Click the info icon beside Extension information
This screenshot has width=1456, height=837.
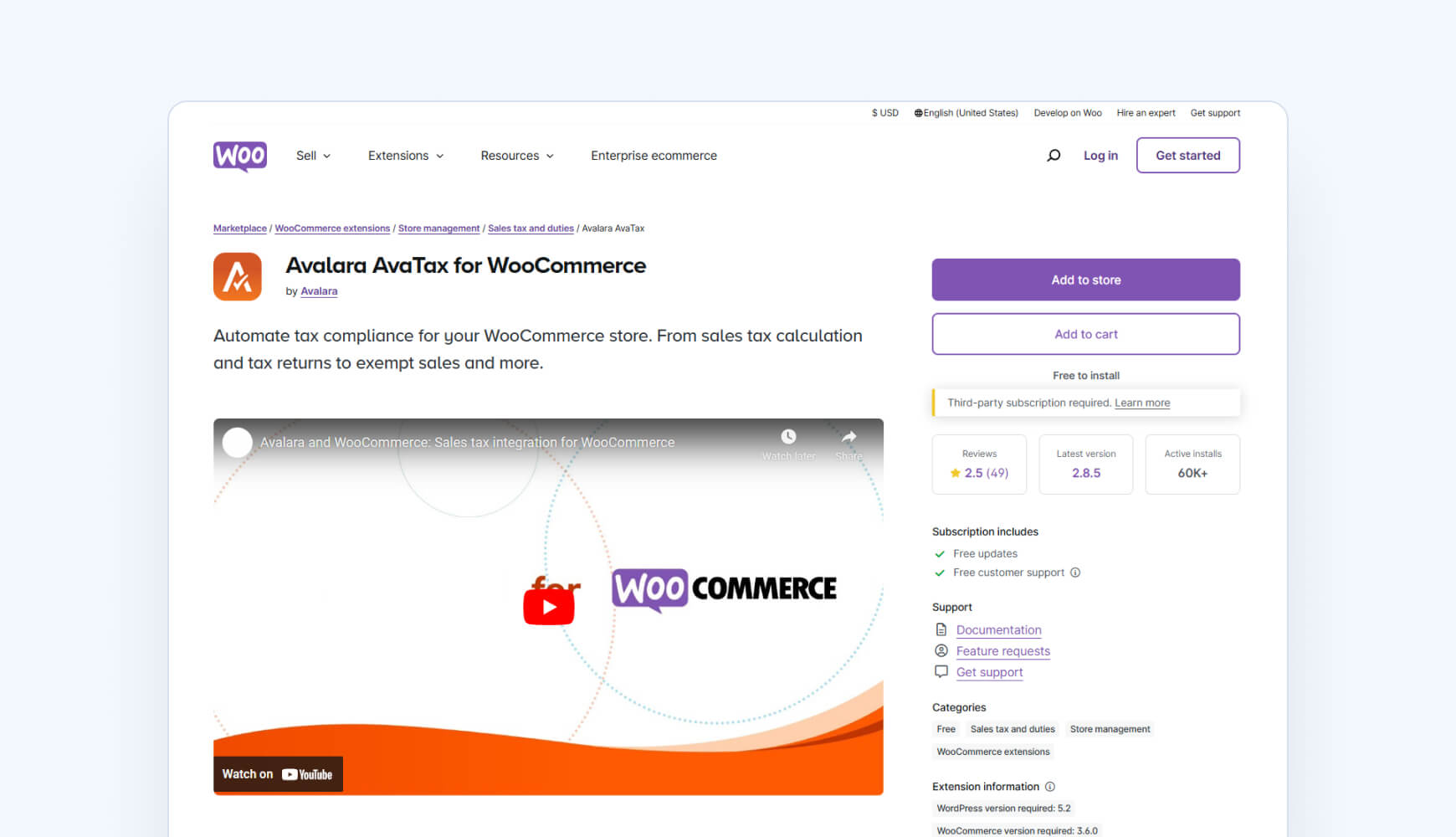click(1050, 787)
